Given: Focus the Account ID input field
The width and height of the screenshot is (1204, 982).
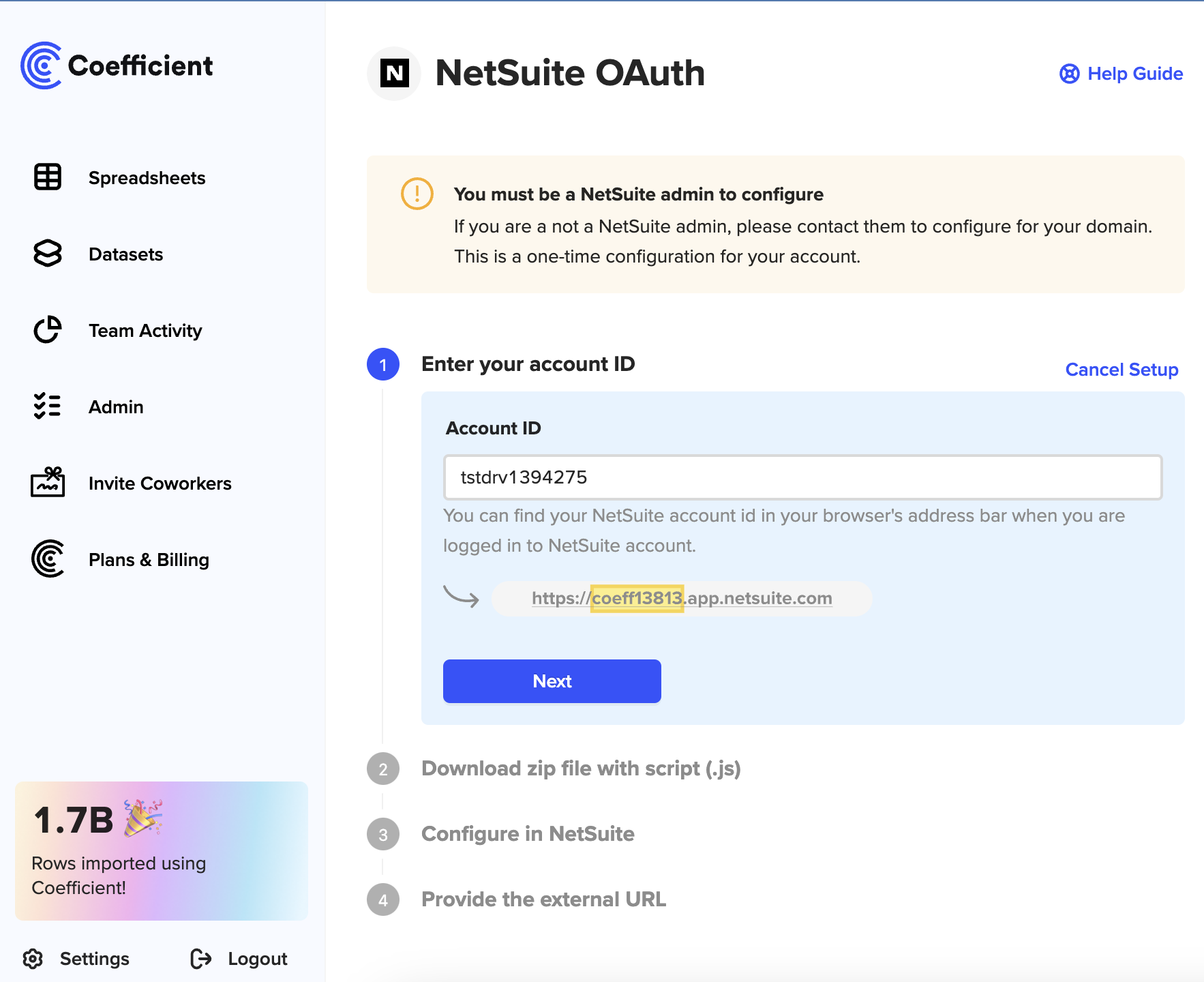Looking at the screenshot, I should (x=803, y=477).
